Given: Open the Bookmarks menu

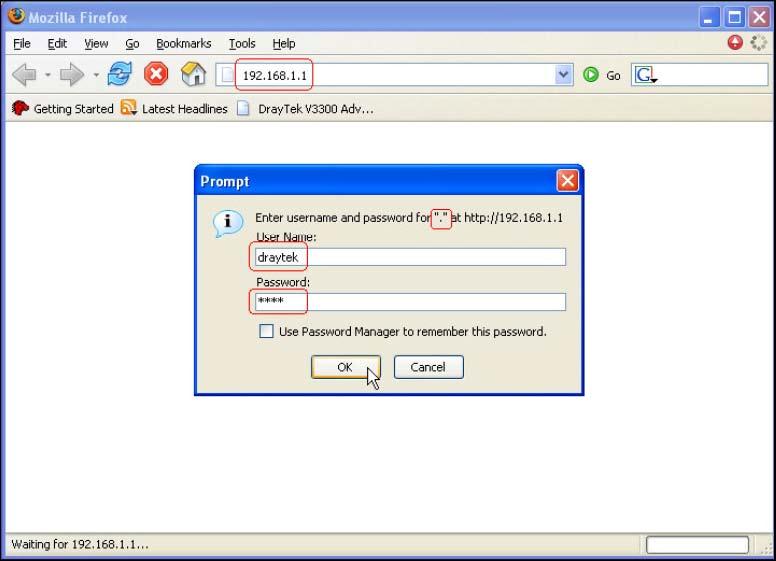Looking at the screenshot, I should tap(183, 43).
